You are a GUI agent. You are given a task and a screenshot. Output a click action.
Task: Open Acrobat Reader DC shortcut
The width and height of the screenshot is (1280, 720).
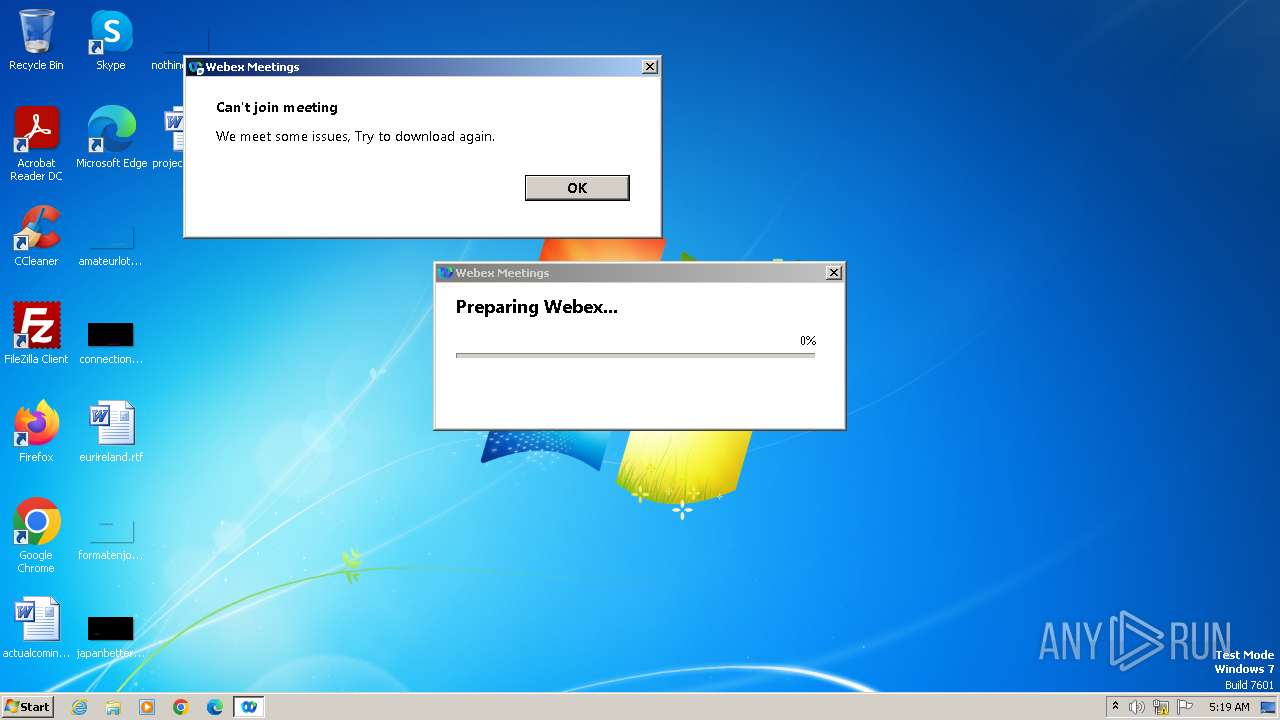pyautogui.click(x=36, y=144)
